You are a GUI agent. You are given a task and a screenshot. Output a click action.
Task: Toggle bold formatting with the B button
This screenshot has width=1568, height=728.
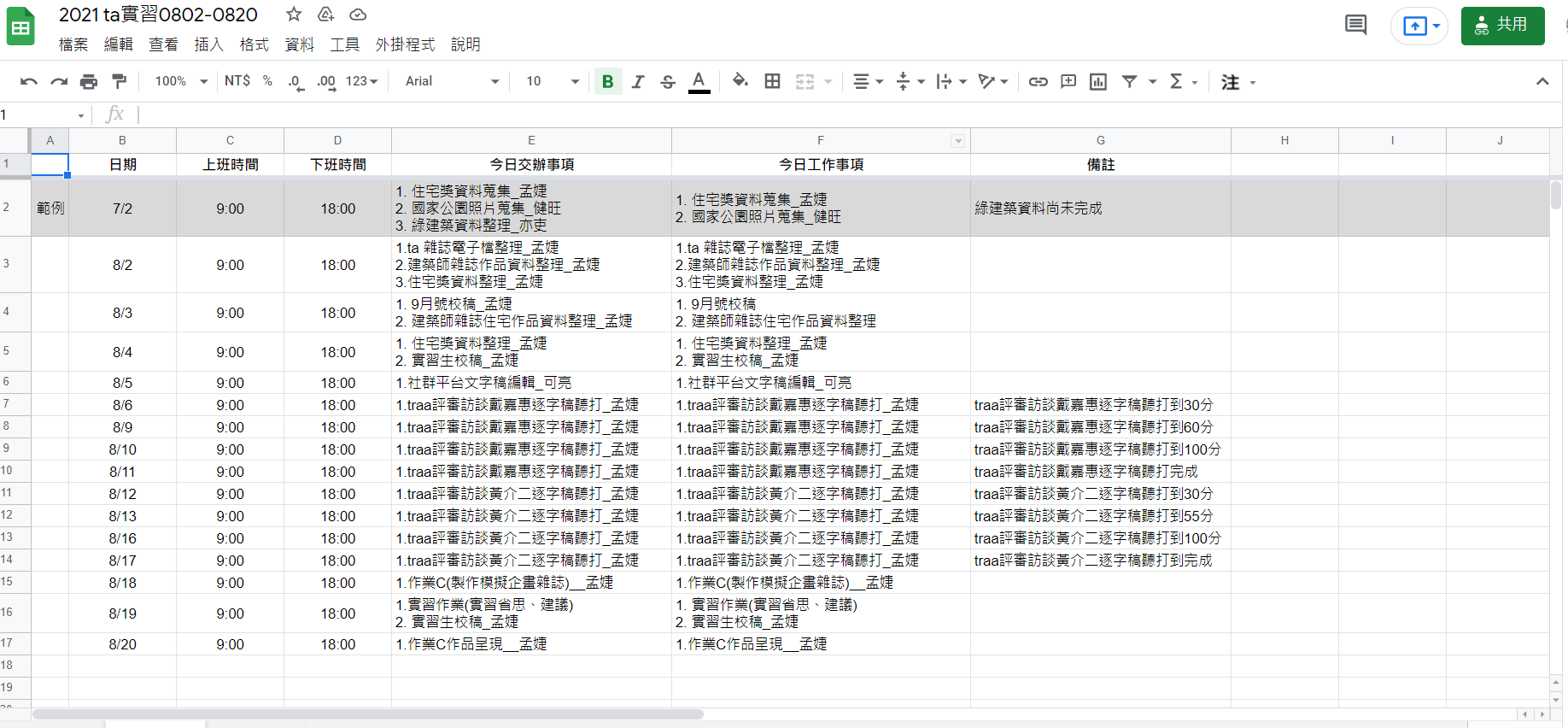(607, 82)
